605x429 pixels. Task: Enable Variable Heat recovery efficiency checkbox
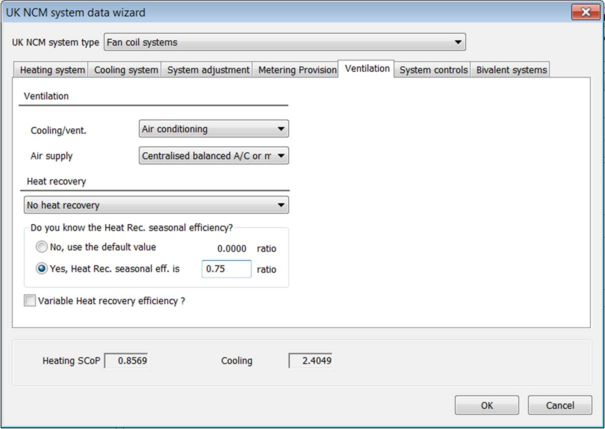(x=30, y=301)
